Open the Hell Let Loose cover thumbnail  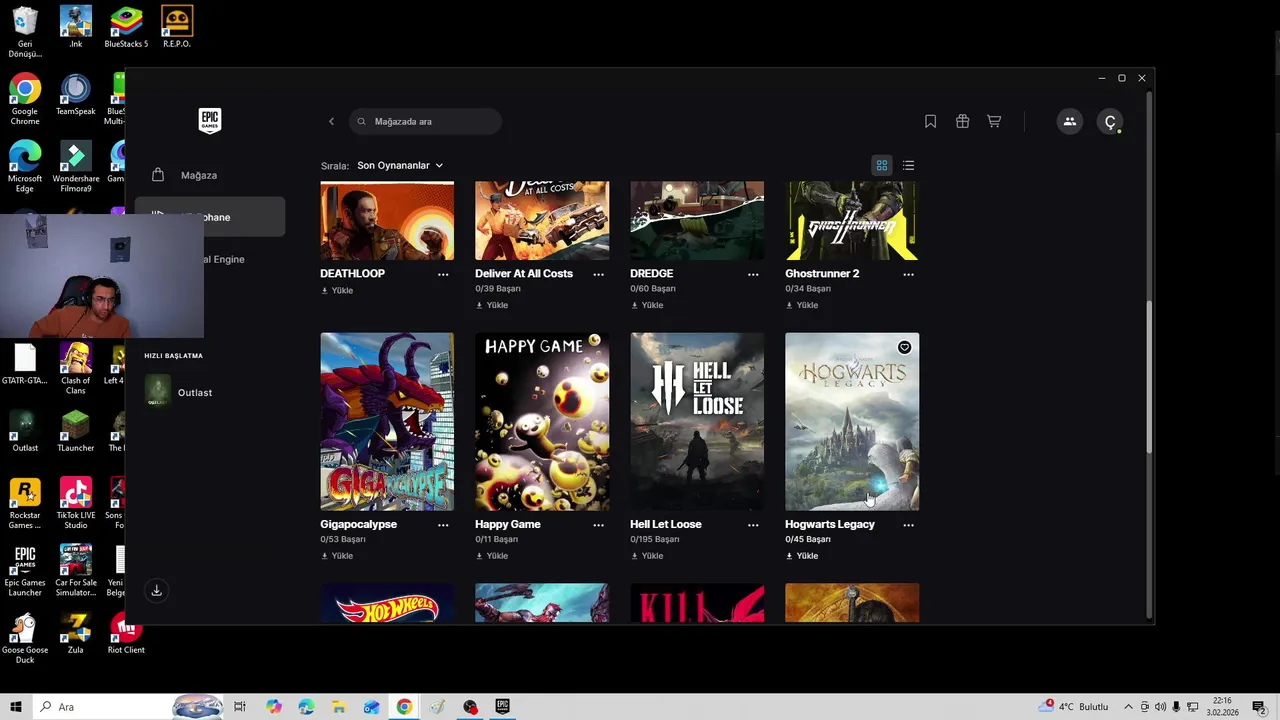point(697,422)
